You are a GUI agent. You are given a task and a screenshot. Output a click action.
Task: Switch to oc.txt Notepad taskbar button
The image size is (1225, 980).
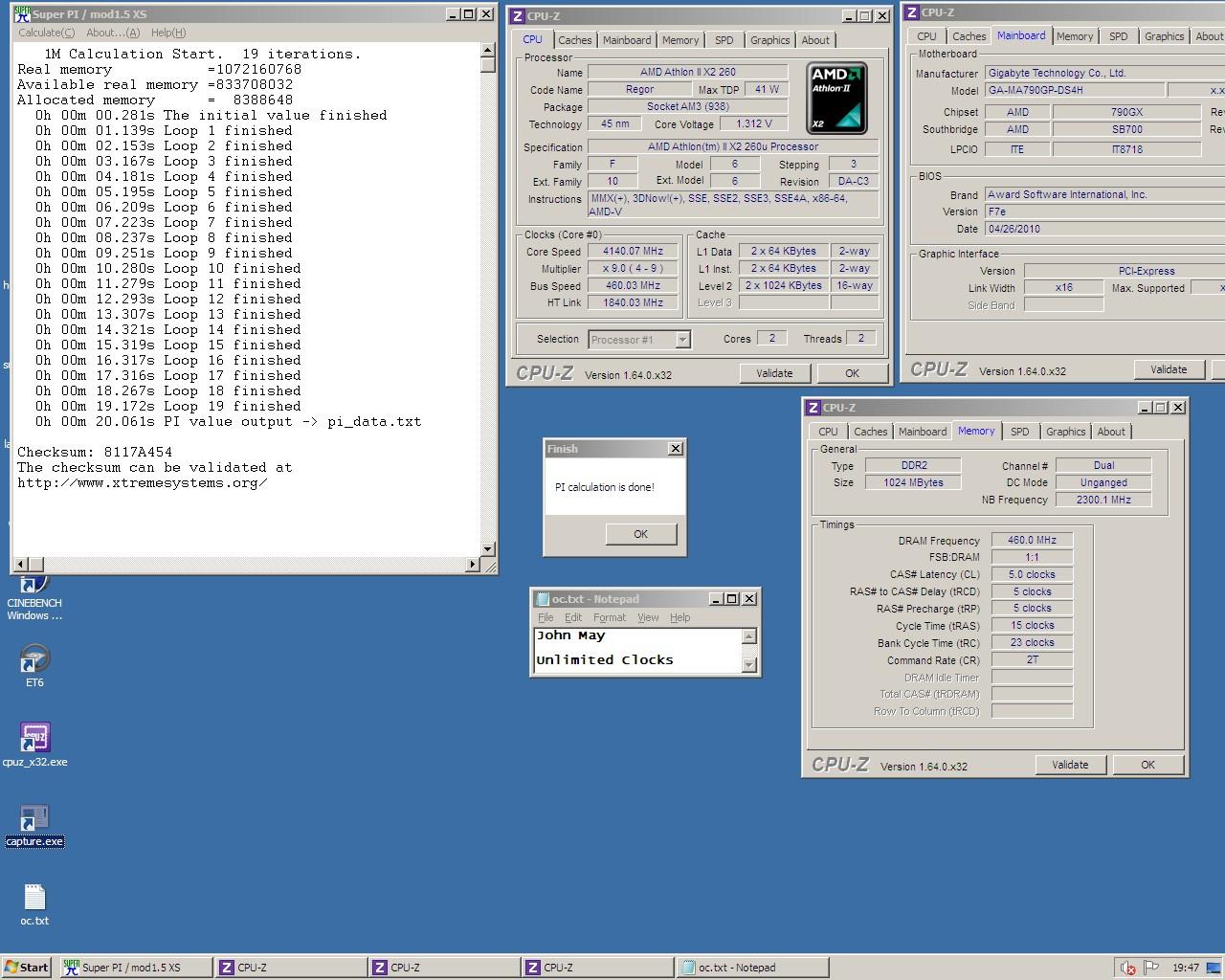[x=752, y=968]
